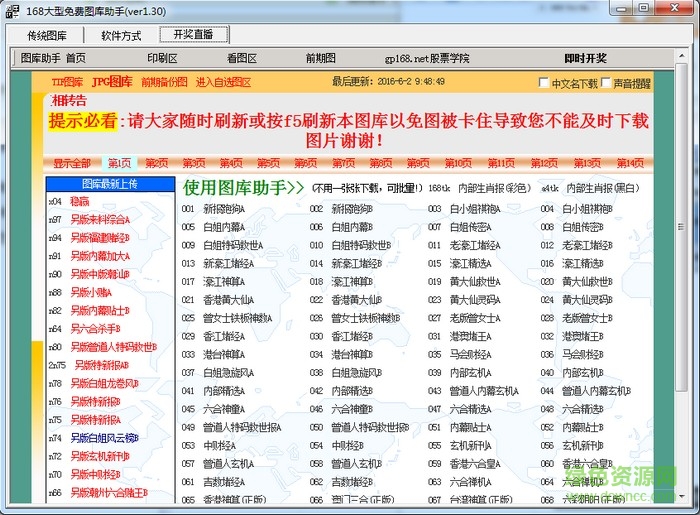Click the 显示全部 page link

(72, 163)
